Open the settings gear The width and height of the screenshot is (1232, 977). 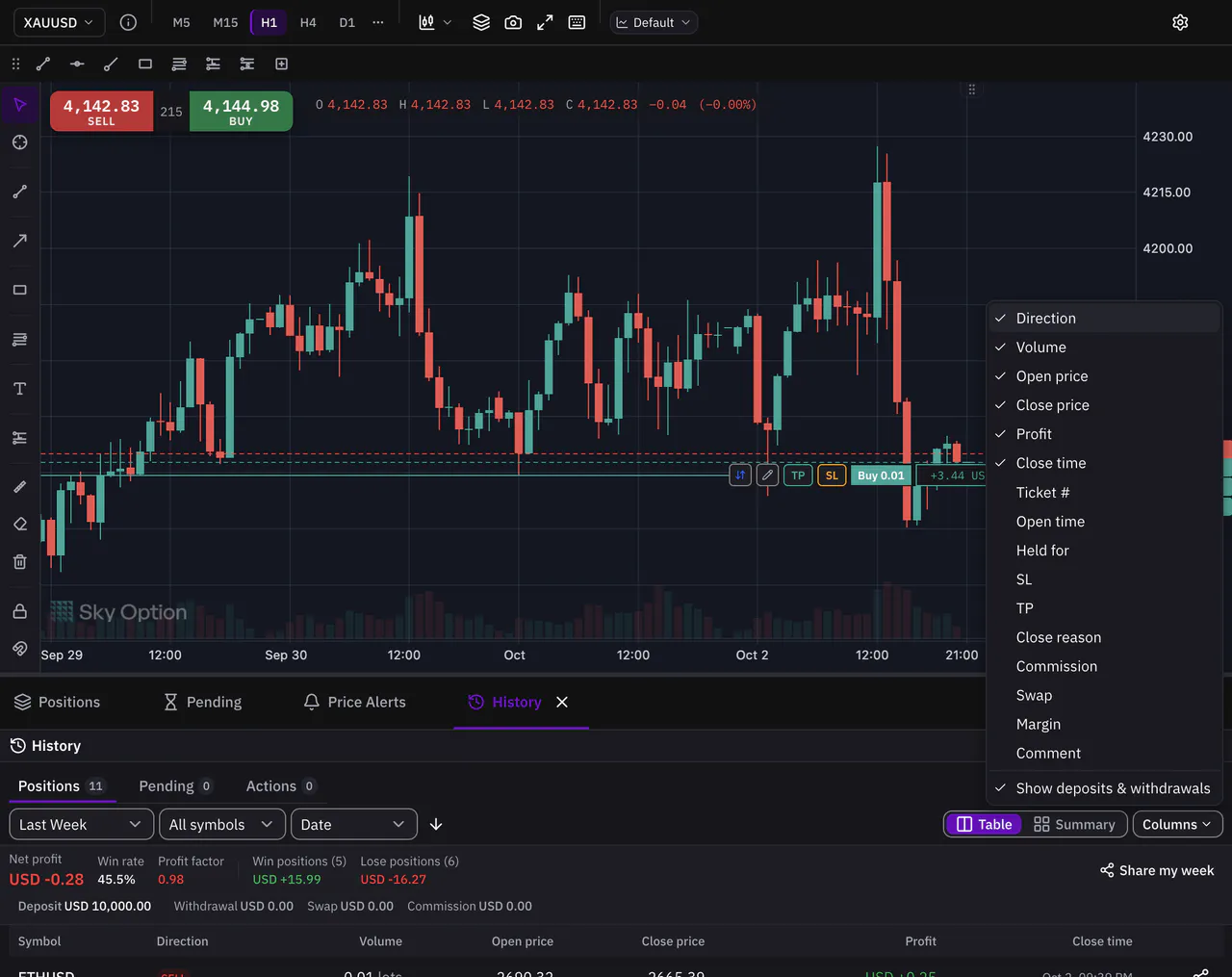point(1180,22)
